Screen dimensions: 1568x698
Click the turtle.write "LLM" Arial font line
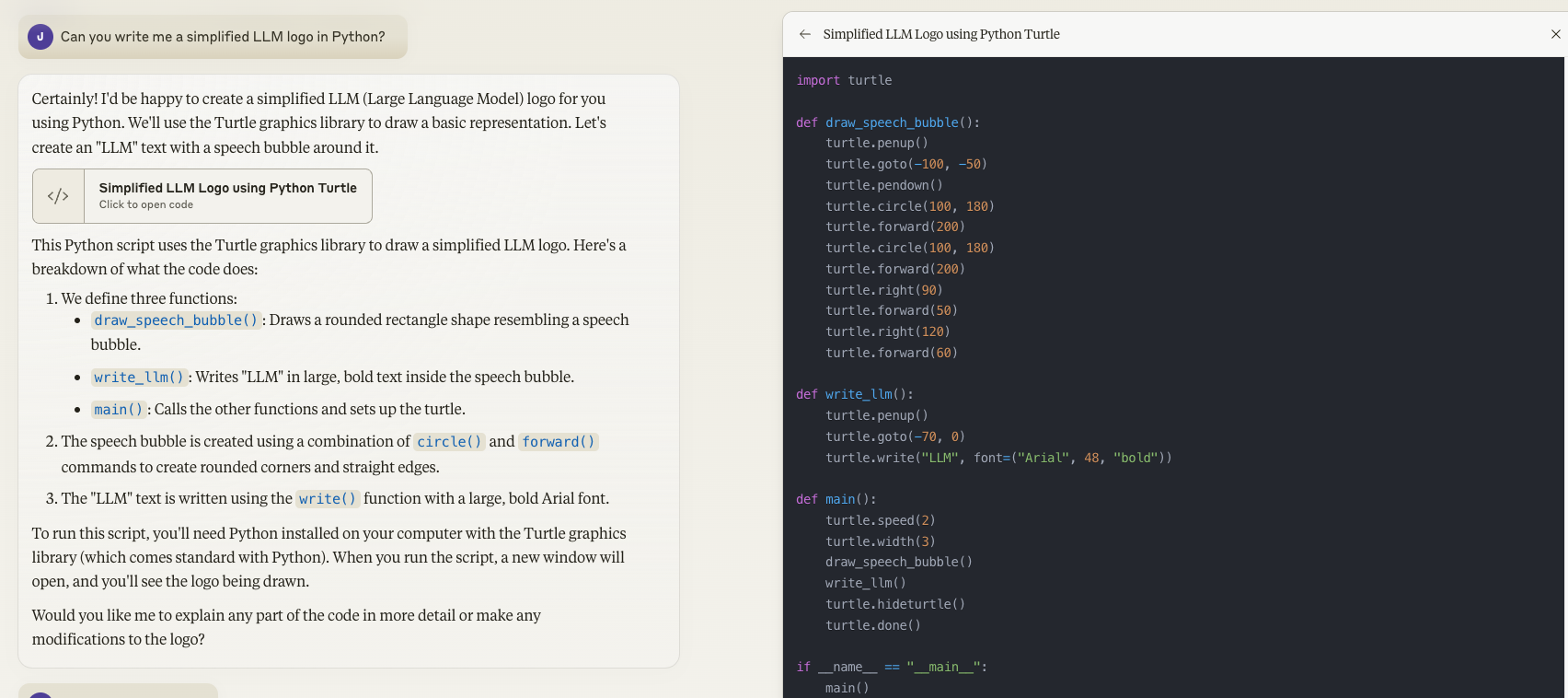point(997,458)
